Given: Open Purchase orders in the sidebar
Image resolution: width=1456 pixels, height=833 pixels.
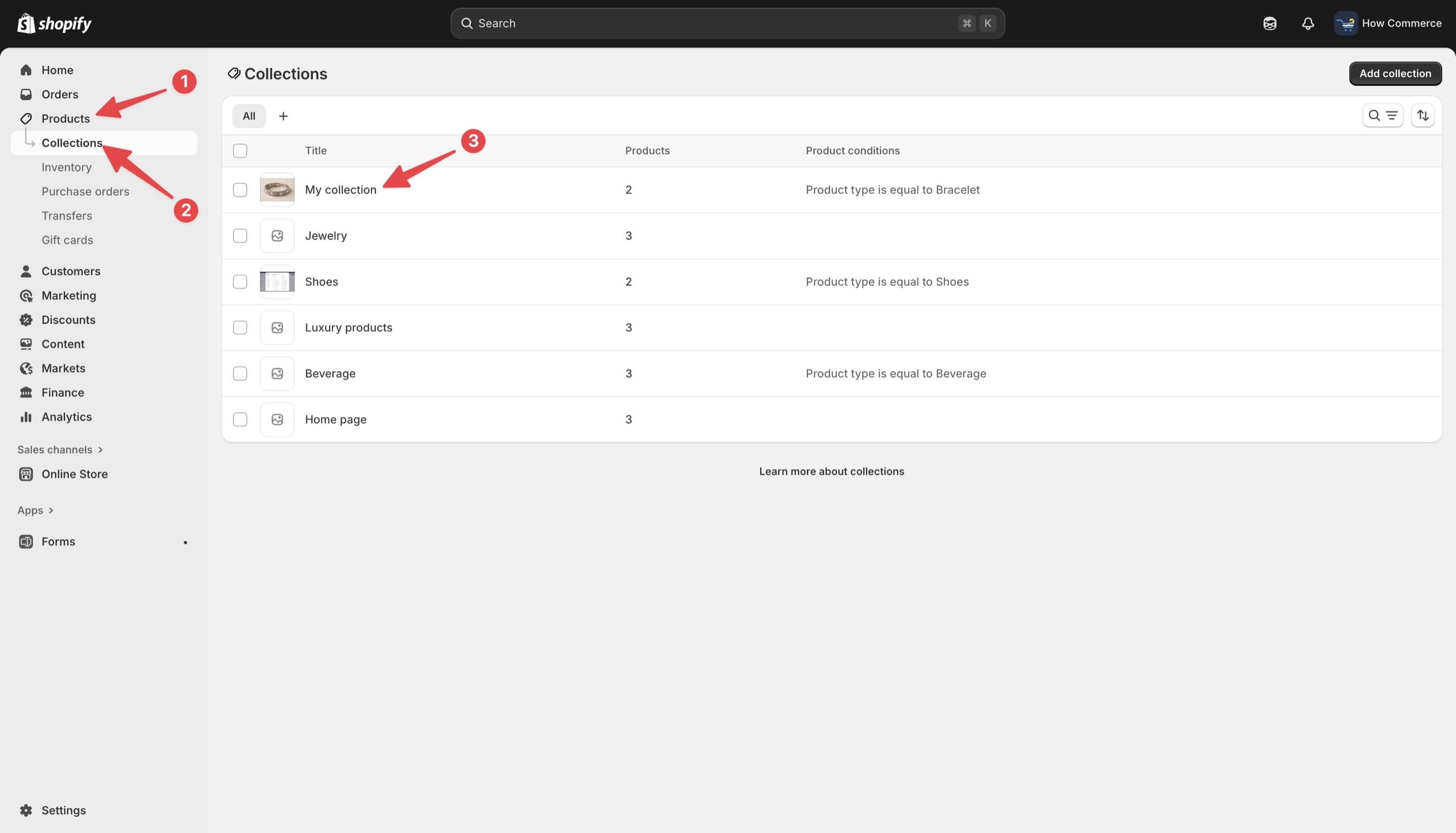Looking at the screenshot, I should (85, 192).
